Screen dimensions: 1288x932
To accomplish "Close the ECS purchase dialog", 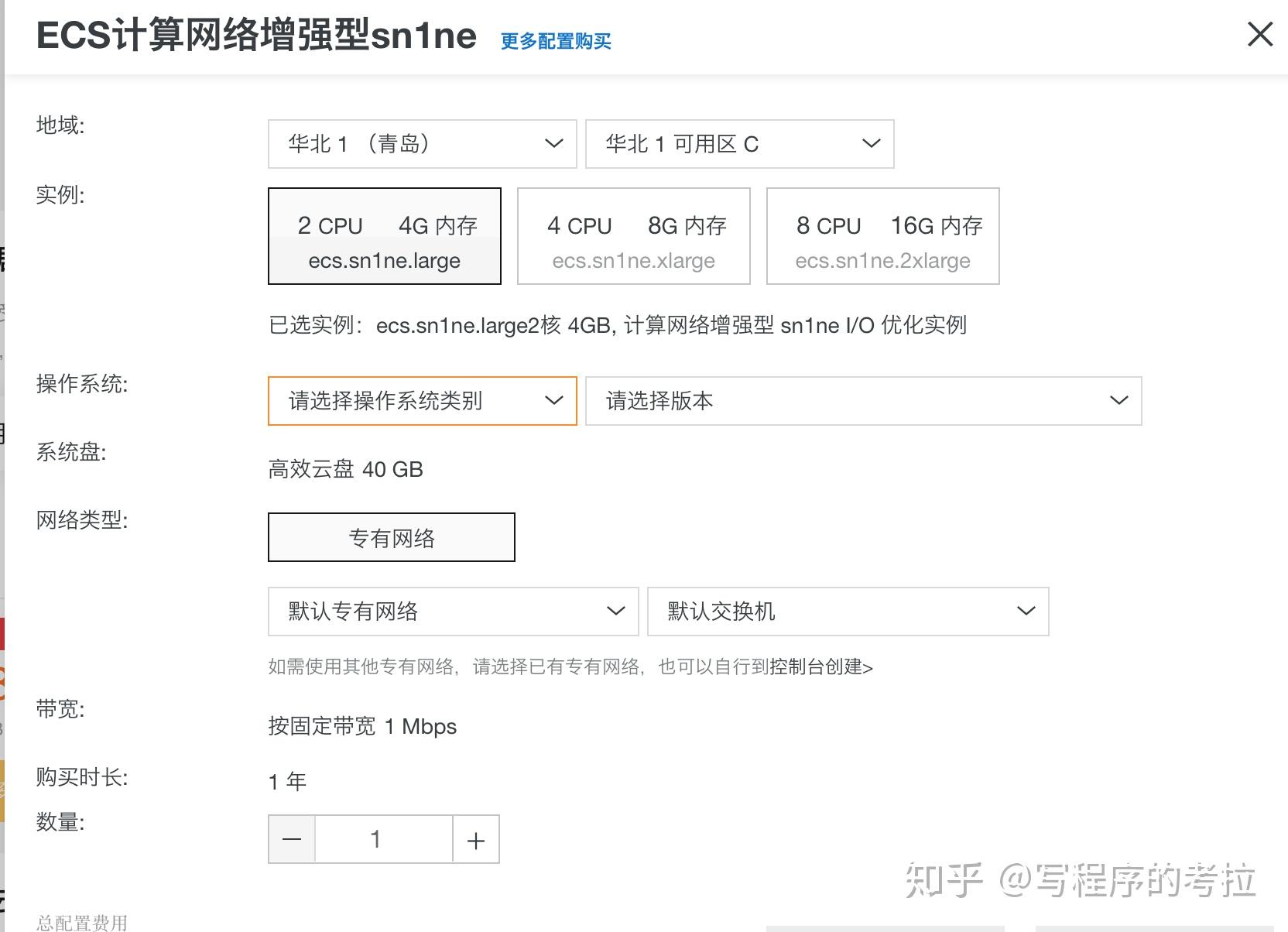I will pos(1260,34).
